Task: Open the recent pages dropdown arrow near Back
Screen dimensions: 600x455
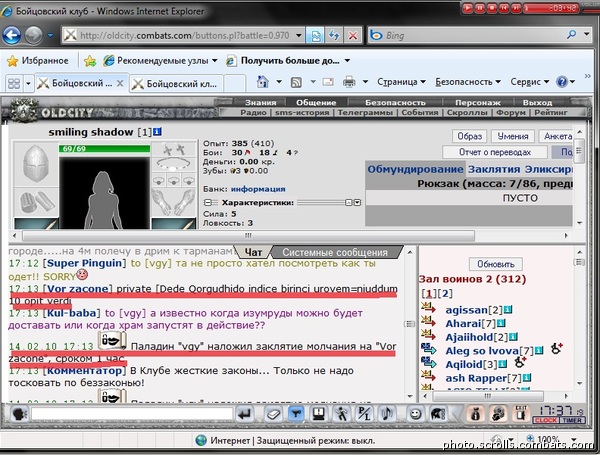Action: click(51, 36)
